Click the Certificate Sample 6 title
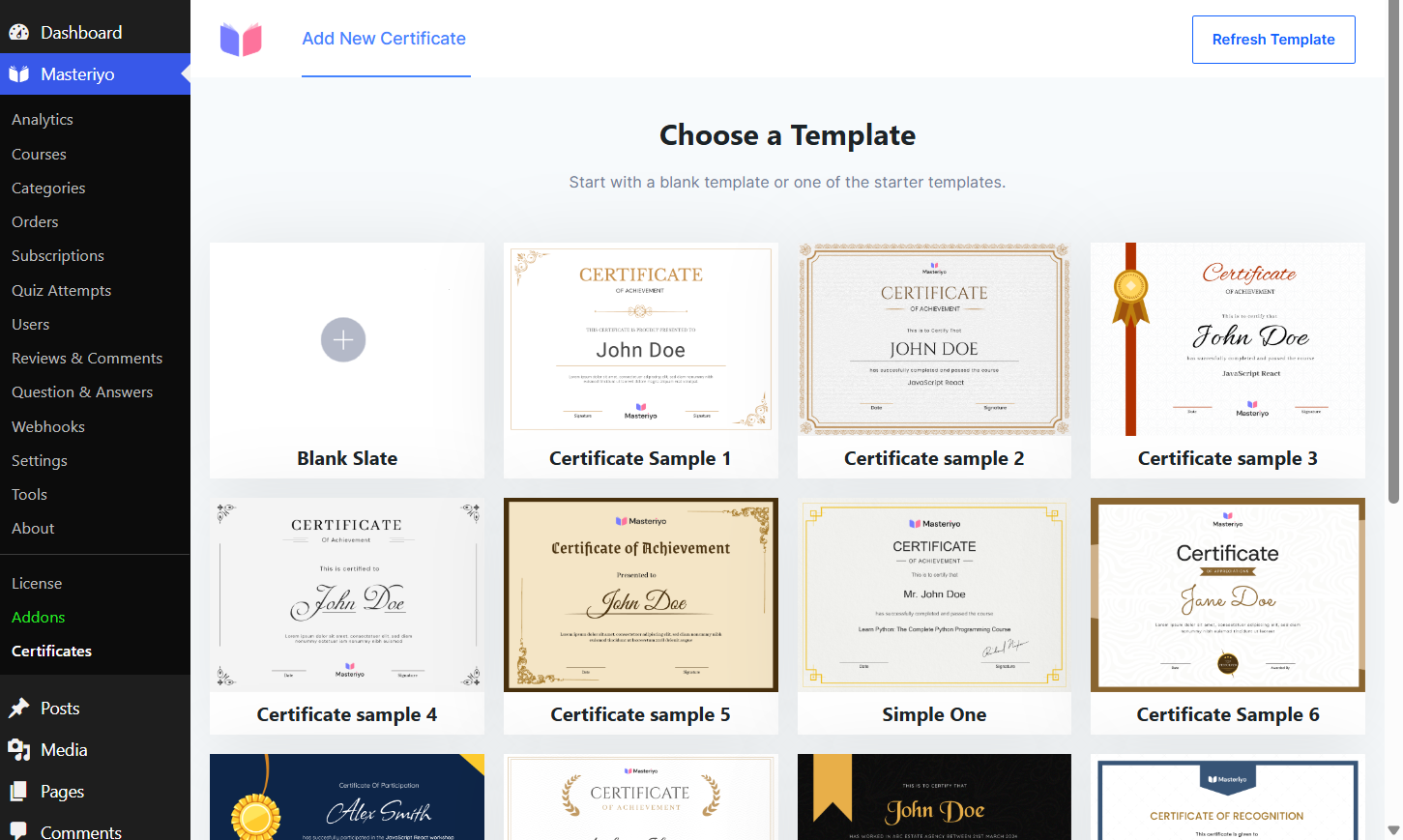 click(x=1228, y=714)
